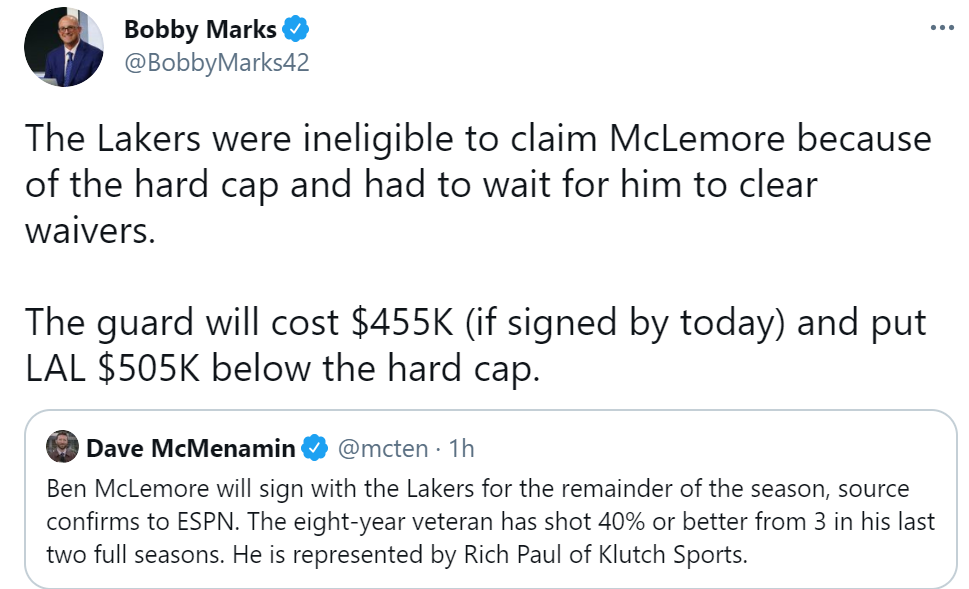The width and height of the screenshot is (969, 589).
Task: Click the Bobby Marks display name
Action: pyautogui.click(x=199, y=30)
